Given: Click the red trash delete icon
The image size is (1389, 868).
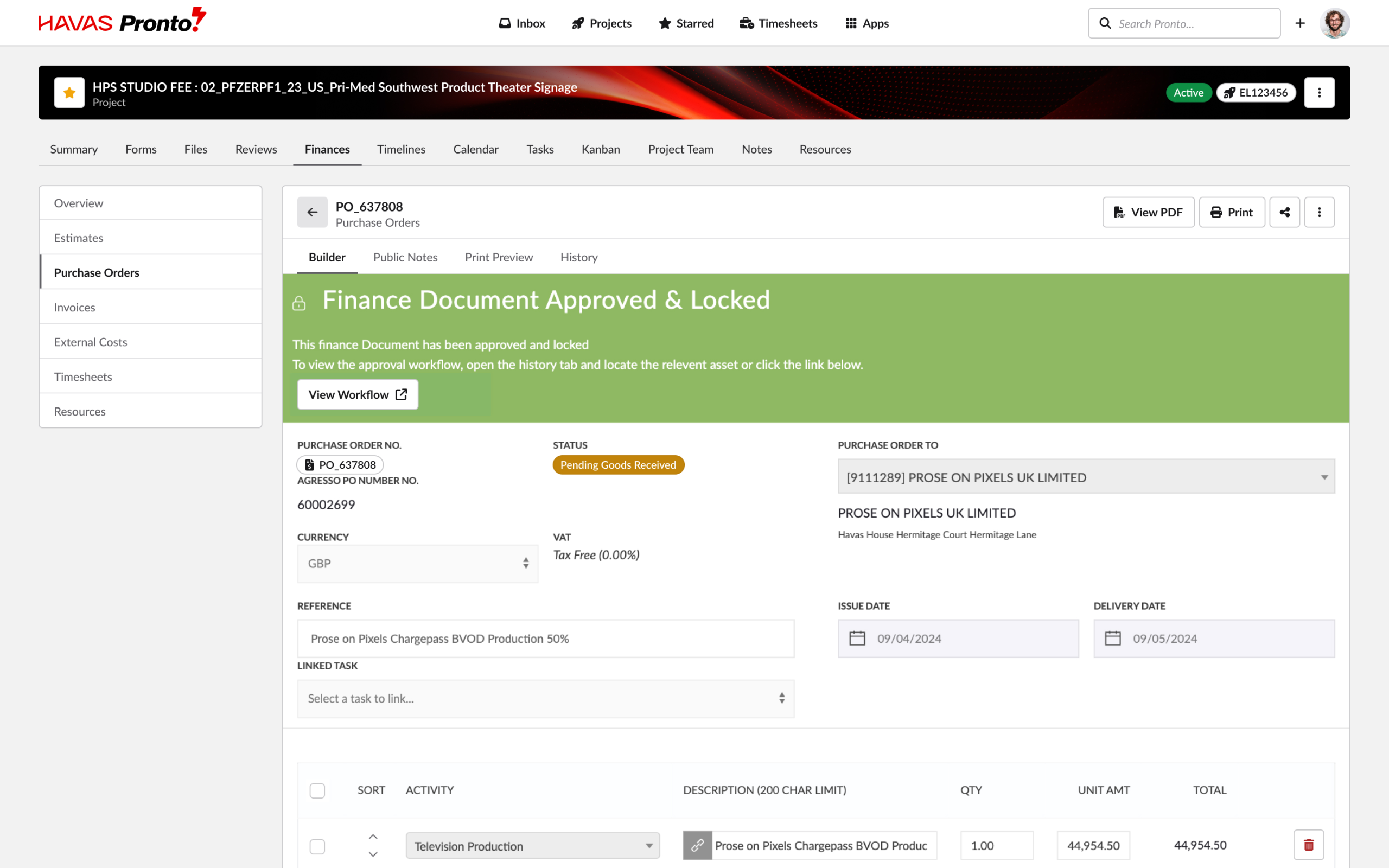Looking at the screenshot, I should click(x=1309, y=845).
